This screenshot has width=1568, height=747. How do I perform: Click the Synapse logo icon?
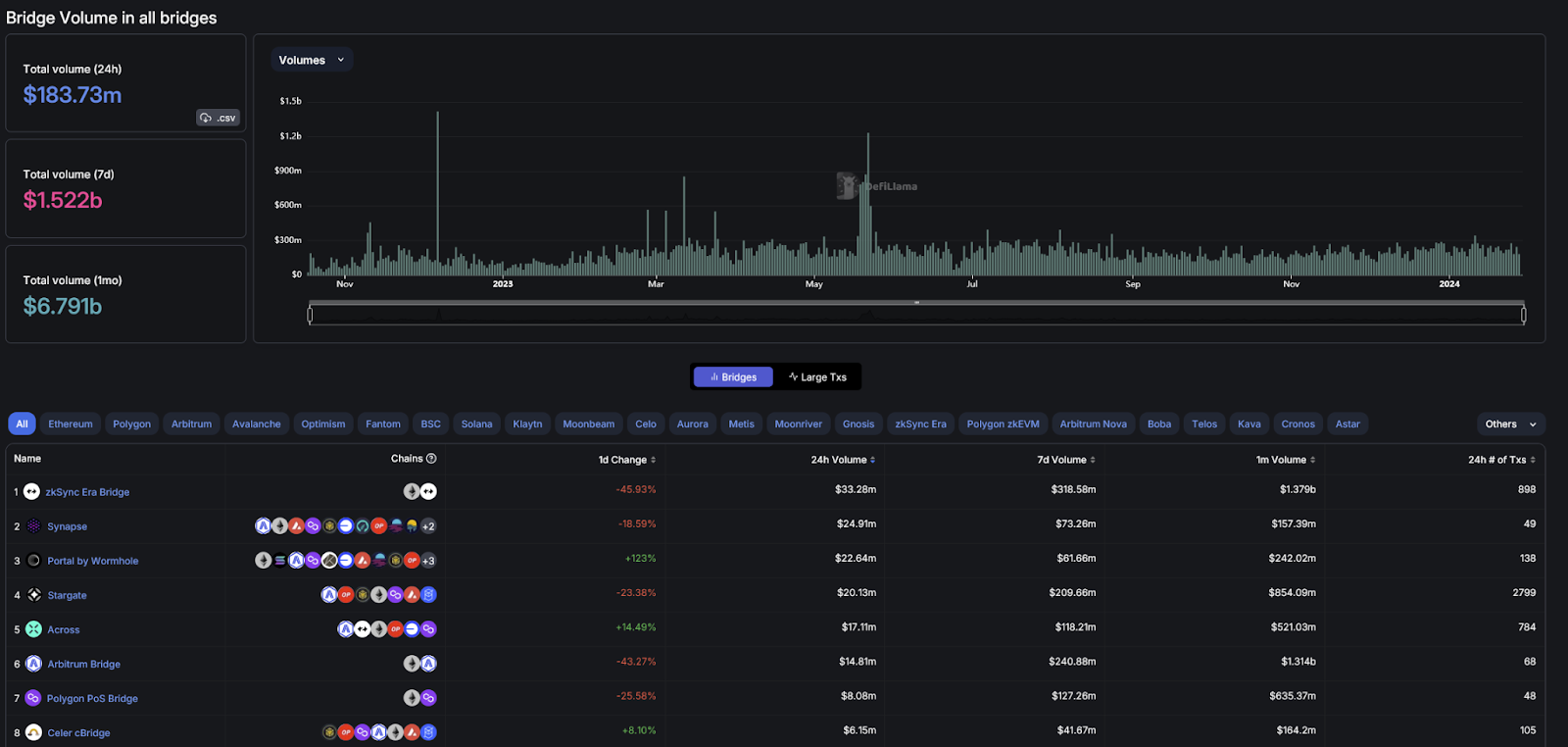point(33,526)
